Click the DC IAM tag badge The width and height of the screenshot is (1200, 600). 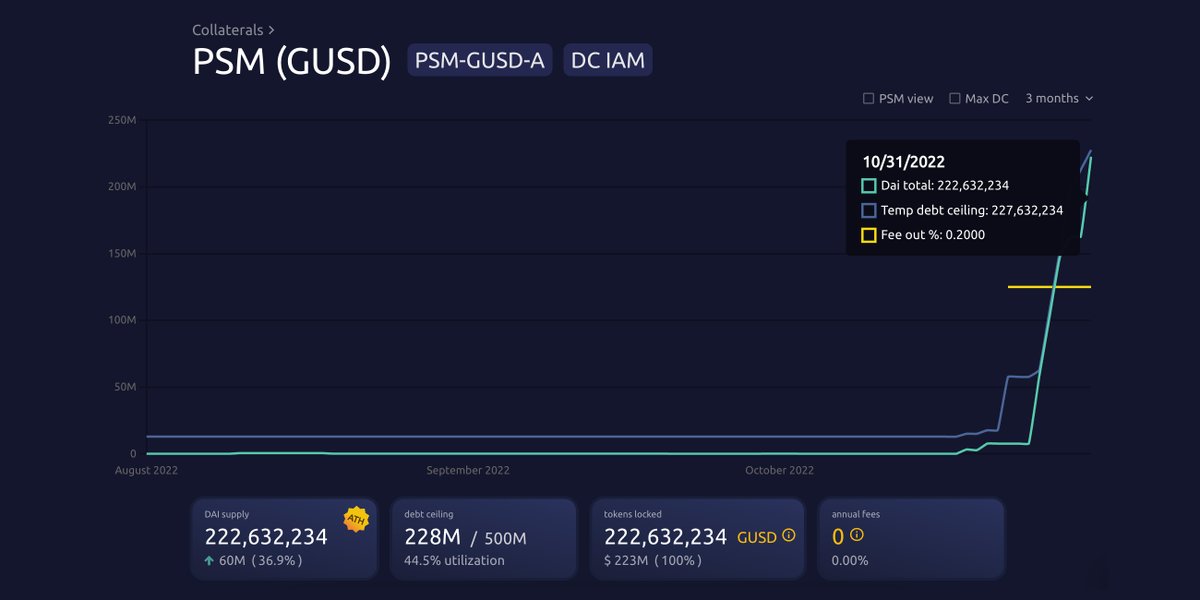(x=608, y=60)
